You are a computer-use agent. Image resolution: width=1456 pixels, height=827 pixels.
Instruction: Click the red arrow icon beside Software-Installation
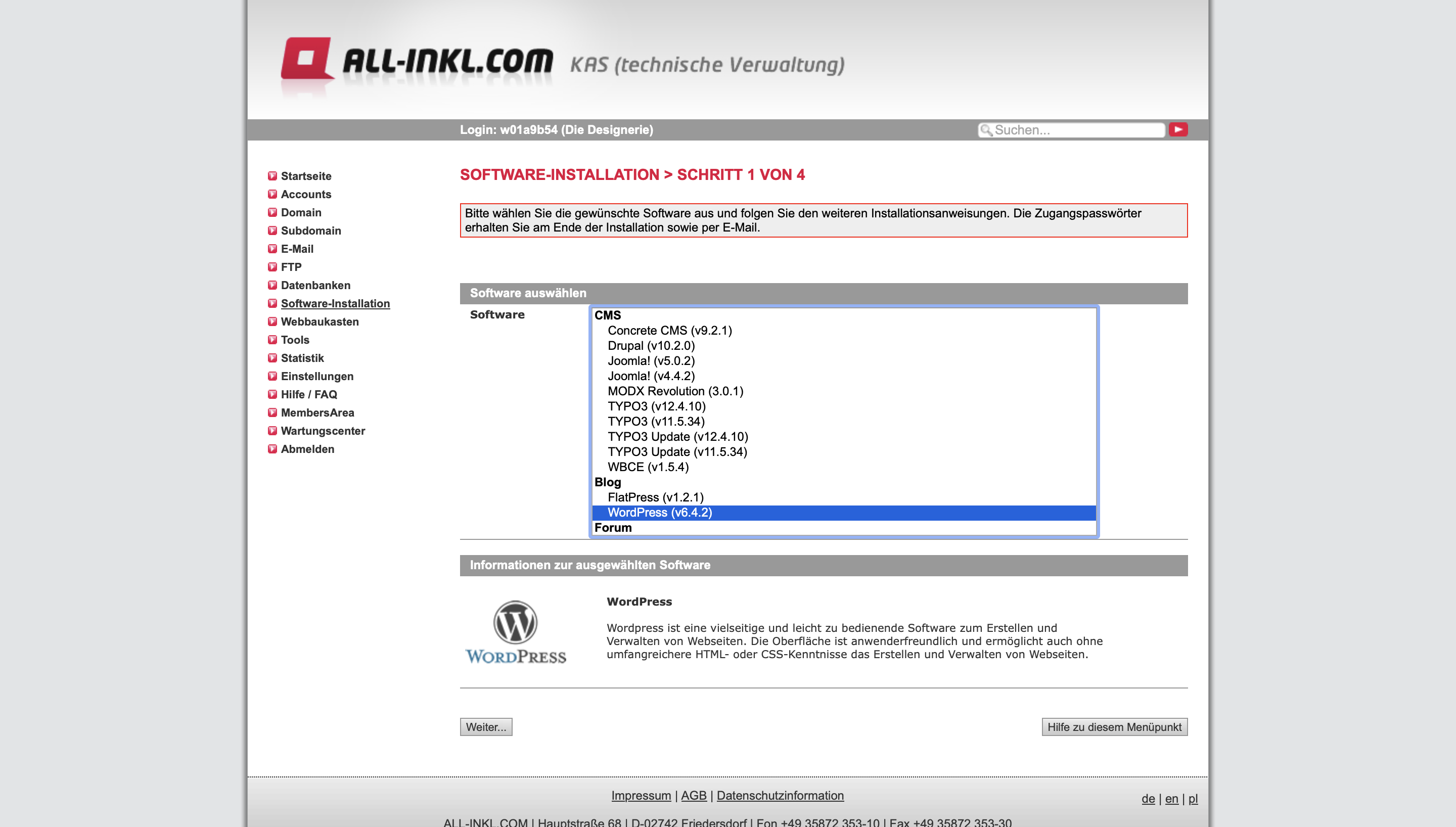click(272, 303)
